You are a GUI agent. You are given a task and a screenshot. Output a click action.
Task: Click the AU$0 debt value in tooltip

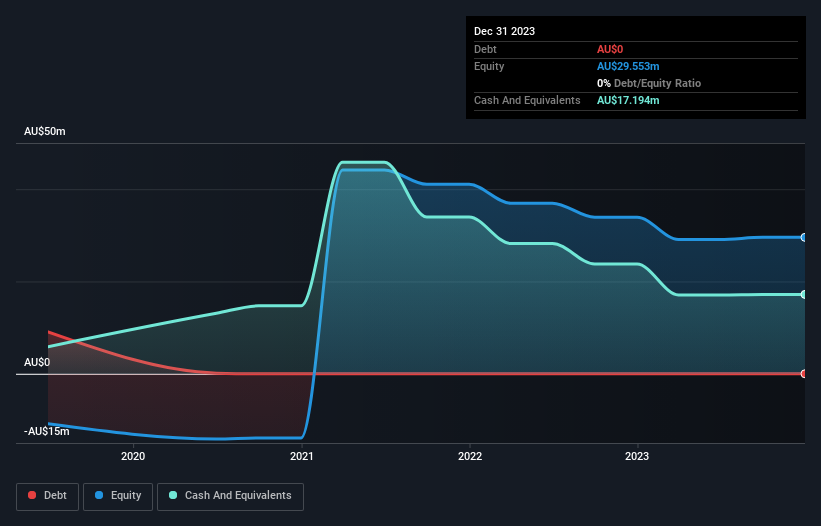point(610,49)
